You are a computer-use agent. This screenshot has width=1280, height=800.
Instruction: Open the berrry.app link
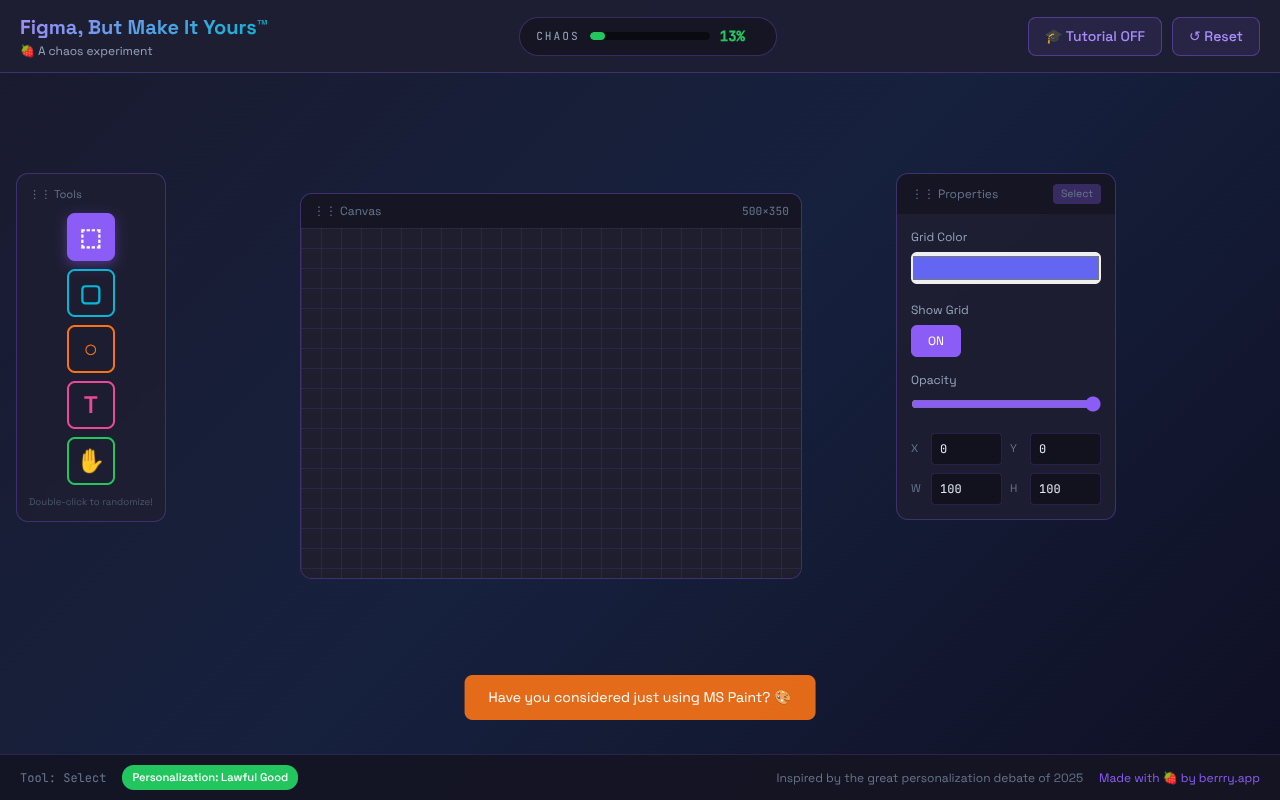click(x=1228, y=778)
